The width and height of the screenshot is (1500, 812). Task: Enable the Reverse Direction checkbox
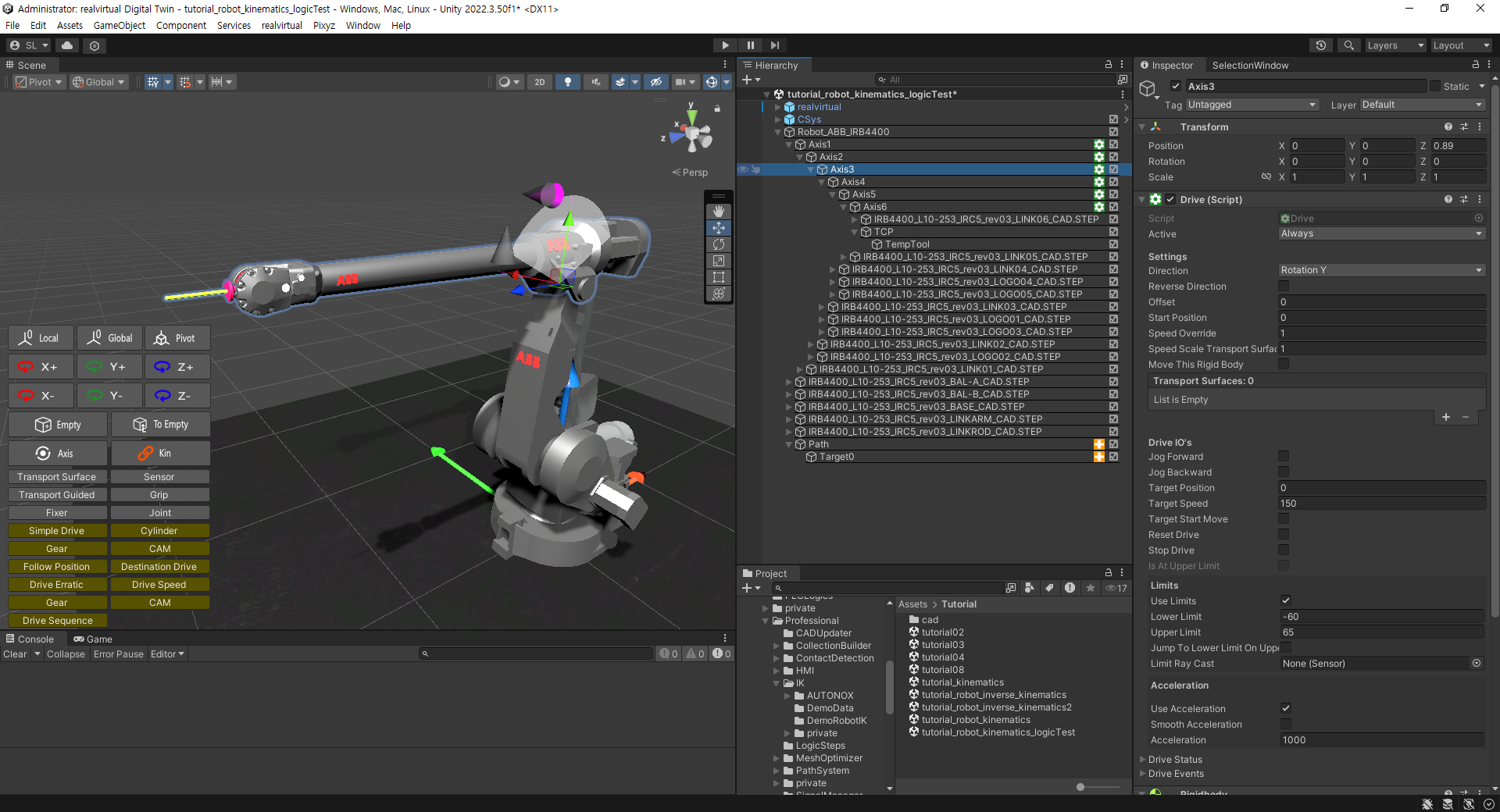click(x=1284, y=287)
